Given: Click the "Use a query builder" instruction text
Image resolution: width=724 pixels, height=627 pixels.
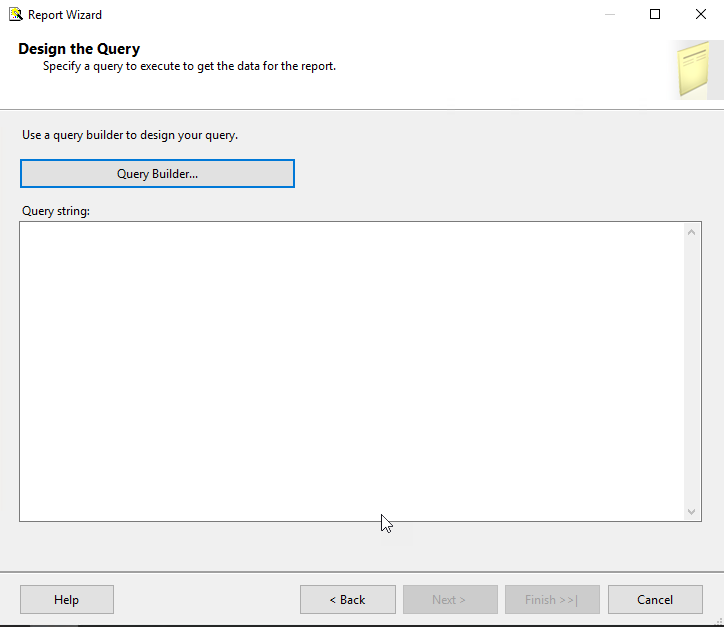Looking at the screenshot, I should (130, 134).
